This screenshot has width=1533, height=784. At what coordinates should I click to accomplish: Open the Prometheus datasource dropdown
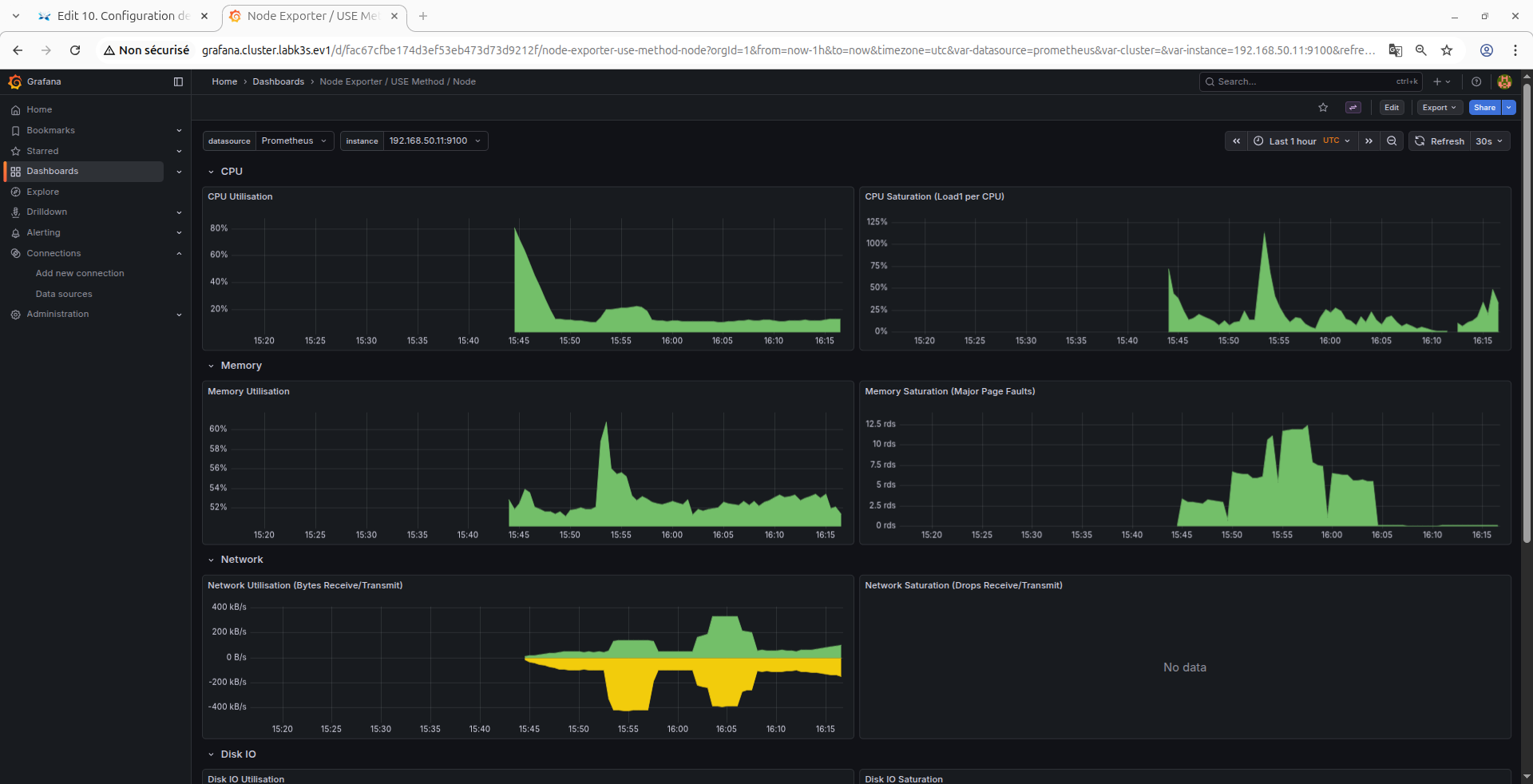(x=295, y=141)
